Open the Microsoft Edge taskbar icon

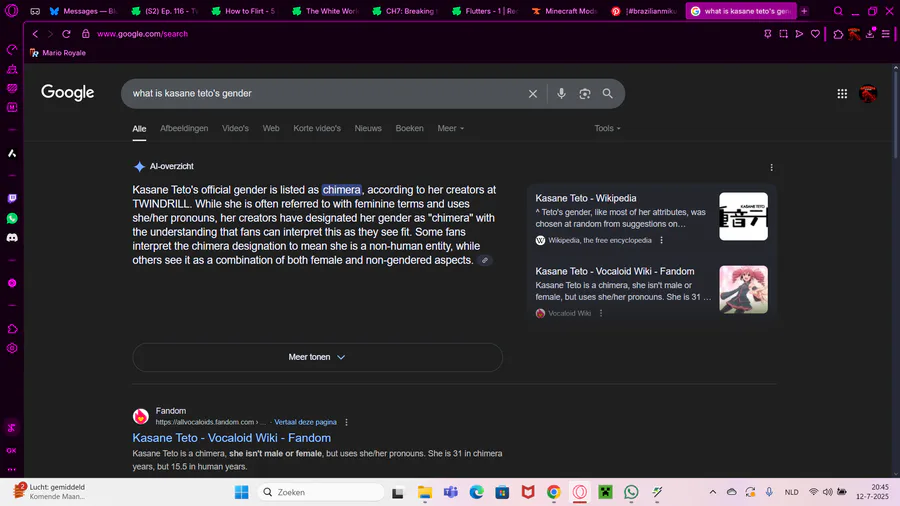pyautogui.click(x=476, y=492)
